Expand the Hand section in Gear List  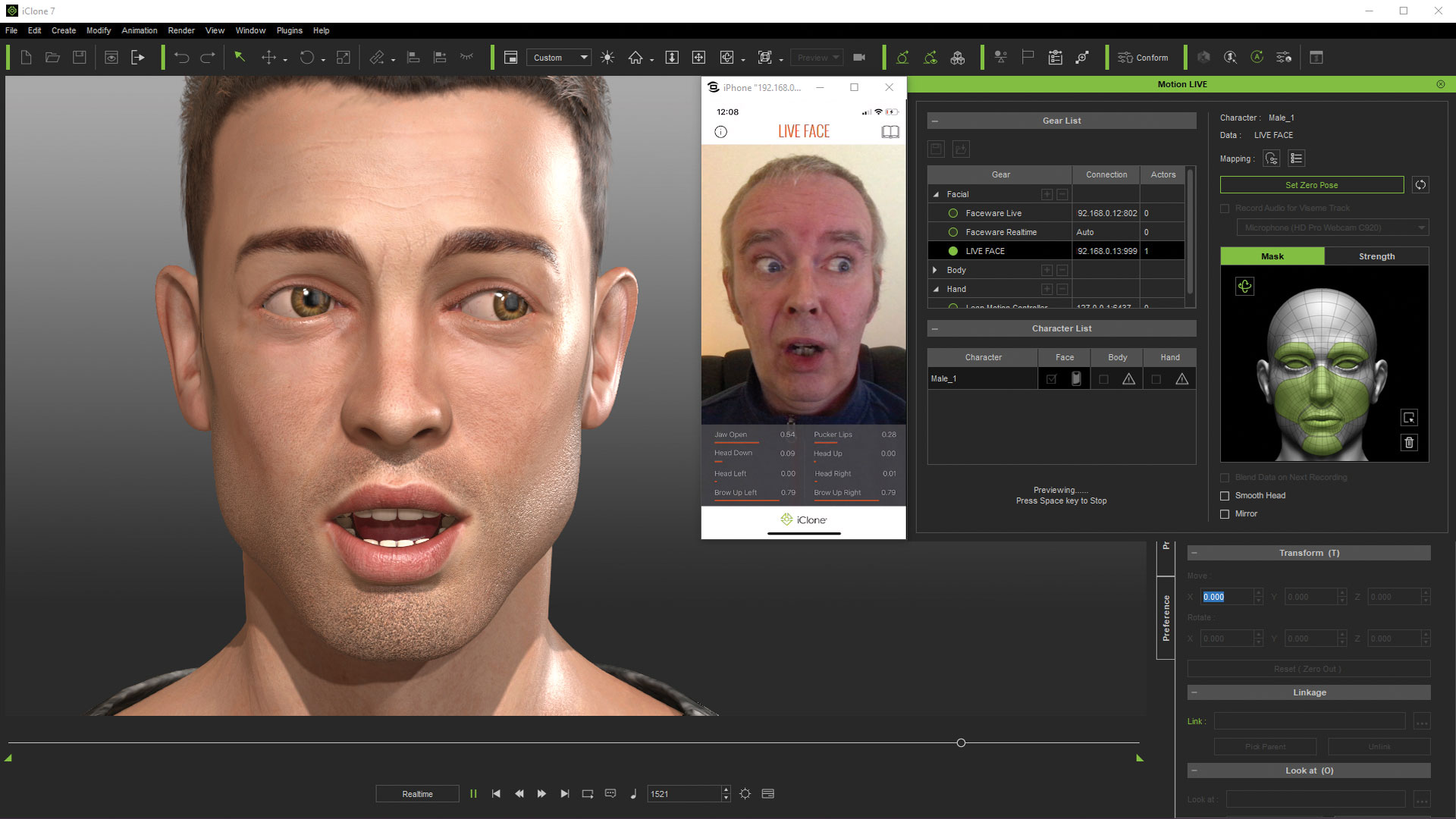coord(935,288)
